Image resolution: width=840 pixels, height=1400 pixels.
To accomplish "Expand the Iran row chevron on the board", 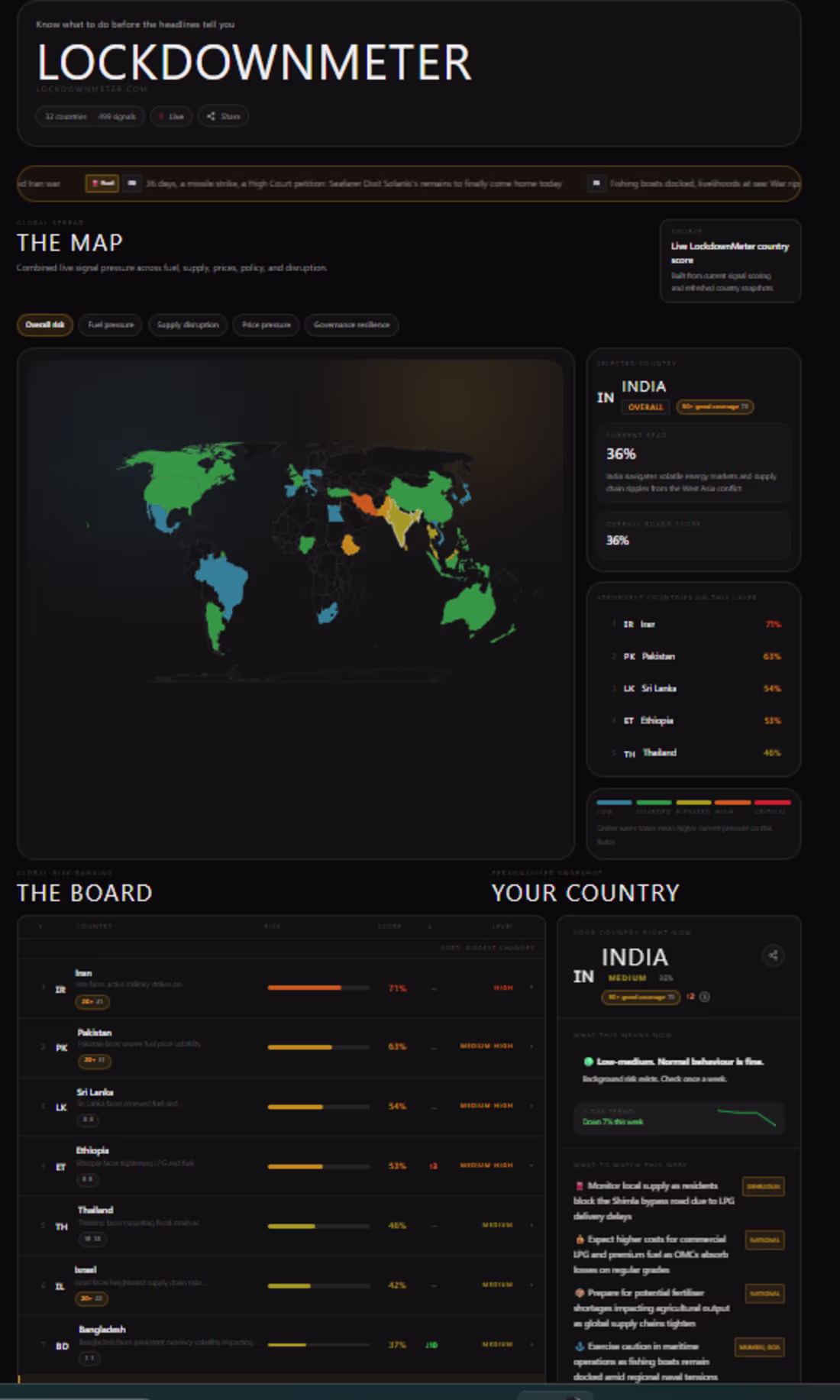I will 531,988.
